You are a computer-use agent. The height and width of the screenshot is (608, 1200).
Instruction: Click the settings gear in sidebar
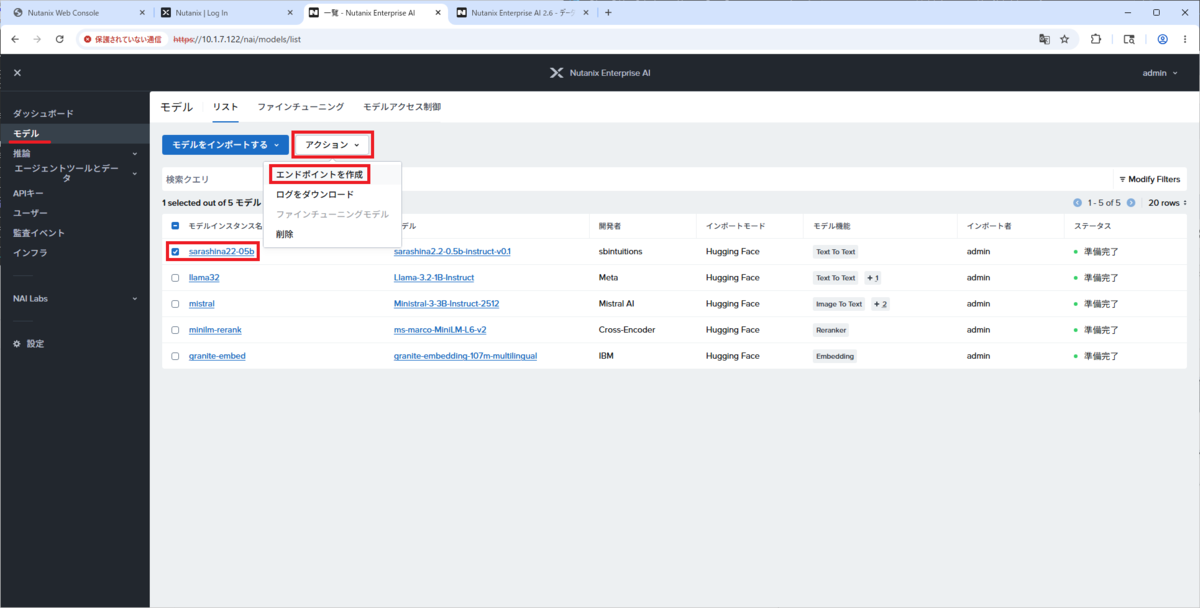tap(17, 344)
